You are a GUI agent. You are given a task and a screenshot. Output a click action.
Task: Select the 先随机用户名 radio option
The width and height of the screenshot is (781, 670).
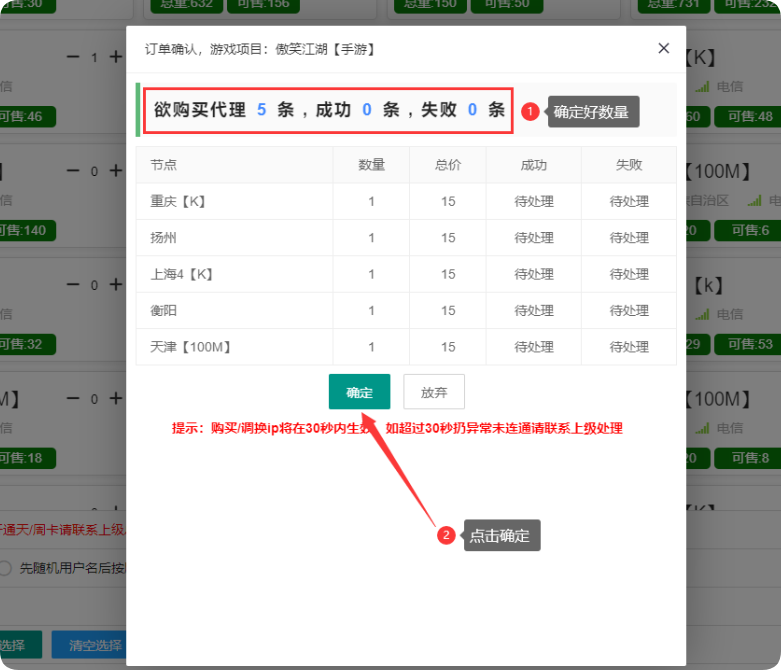[6, 568]
